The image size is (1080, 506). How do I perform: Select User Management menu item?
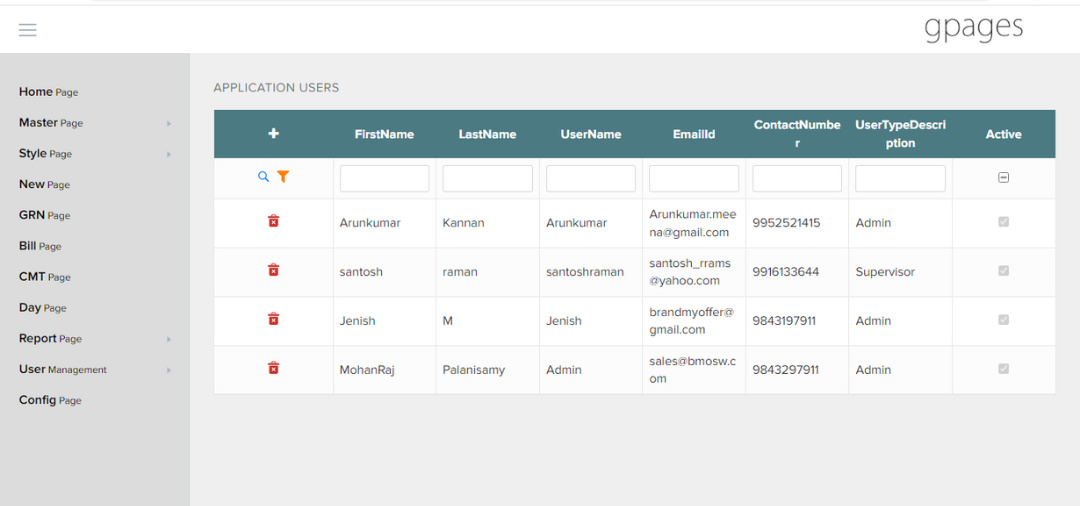point(63,370)
